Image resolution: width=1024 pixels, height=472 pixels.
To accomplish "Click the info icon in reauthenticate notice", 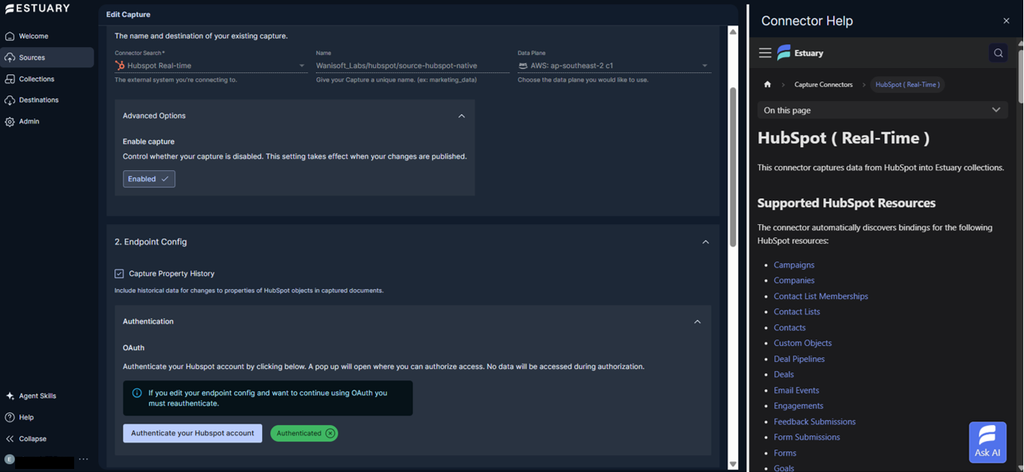I will pos(136,393).
